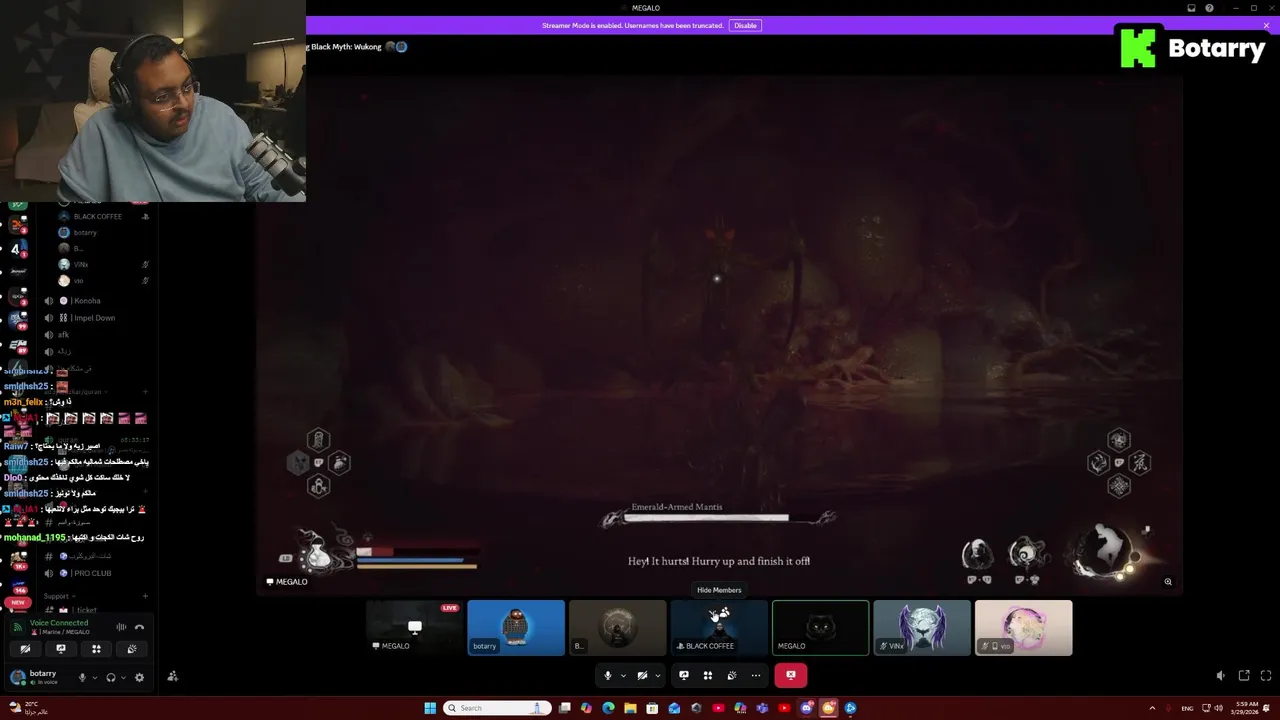Click the invite friends icon near settings

(x=172, y=677)
